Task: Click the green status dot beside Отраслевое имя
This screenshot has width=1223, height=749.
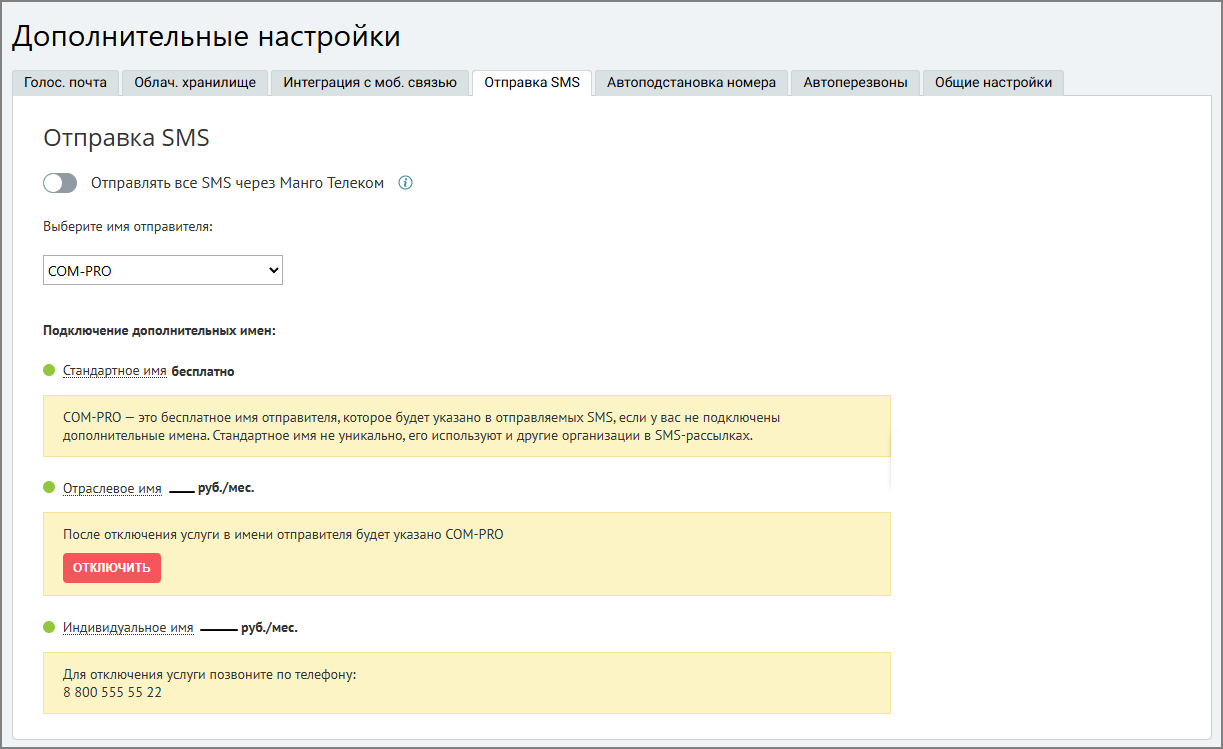Action: 49,487
